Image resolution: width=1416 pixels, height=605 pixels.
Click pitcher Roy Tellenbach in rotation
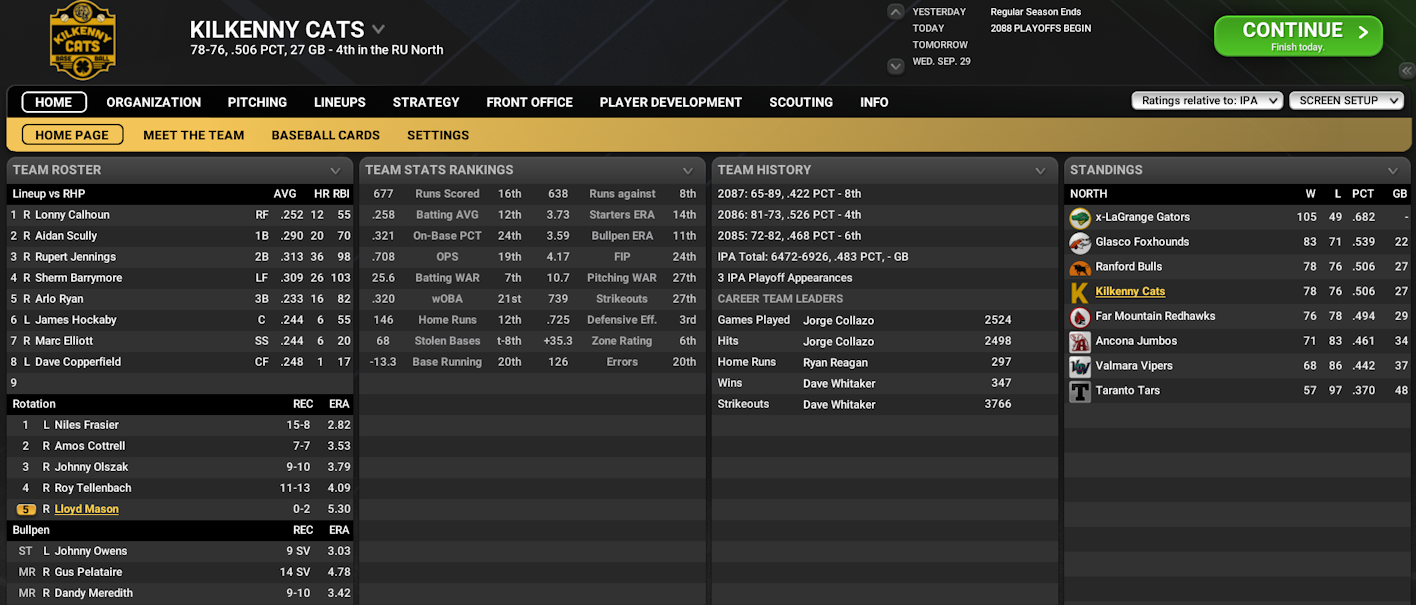click(93, 488)
